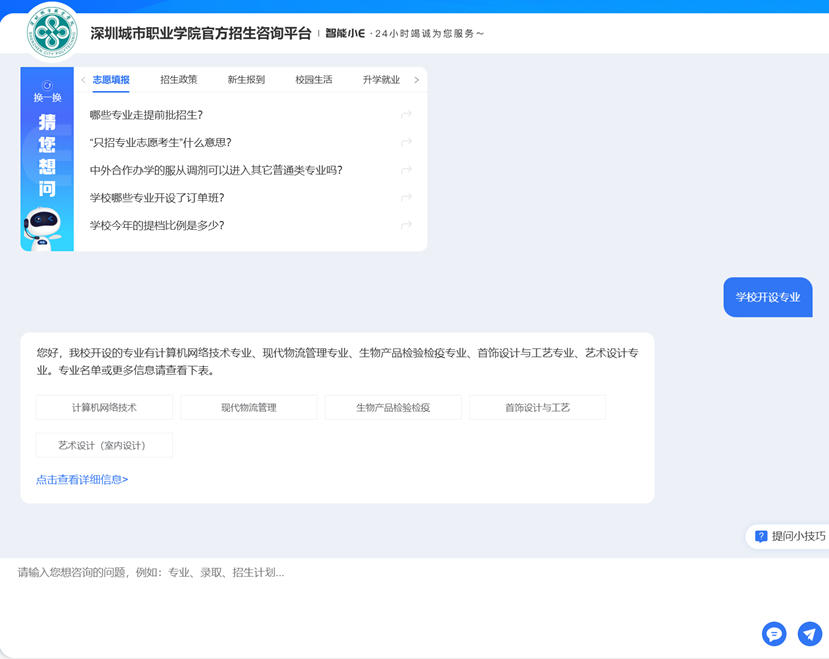Click arrow icon next to 学校今年的提档比例是多少

pos(406,225)
